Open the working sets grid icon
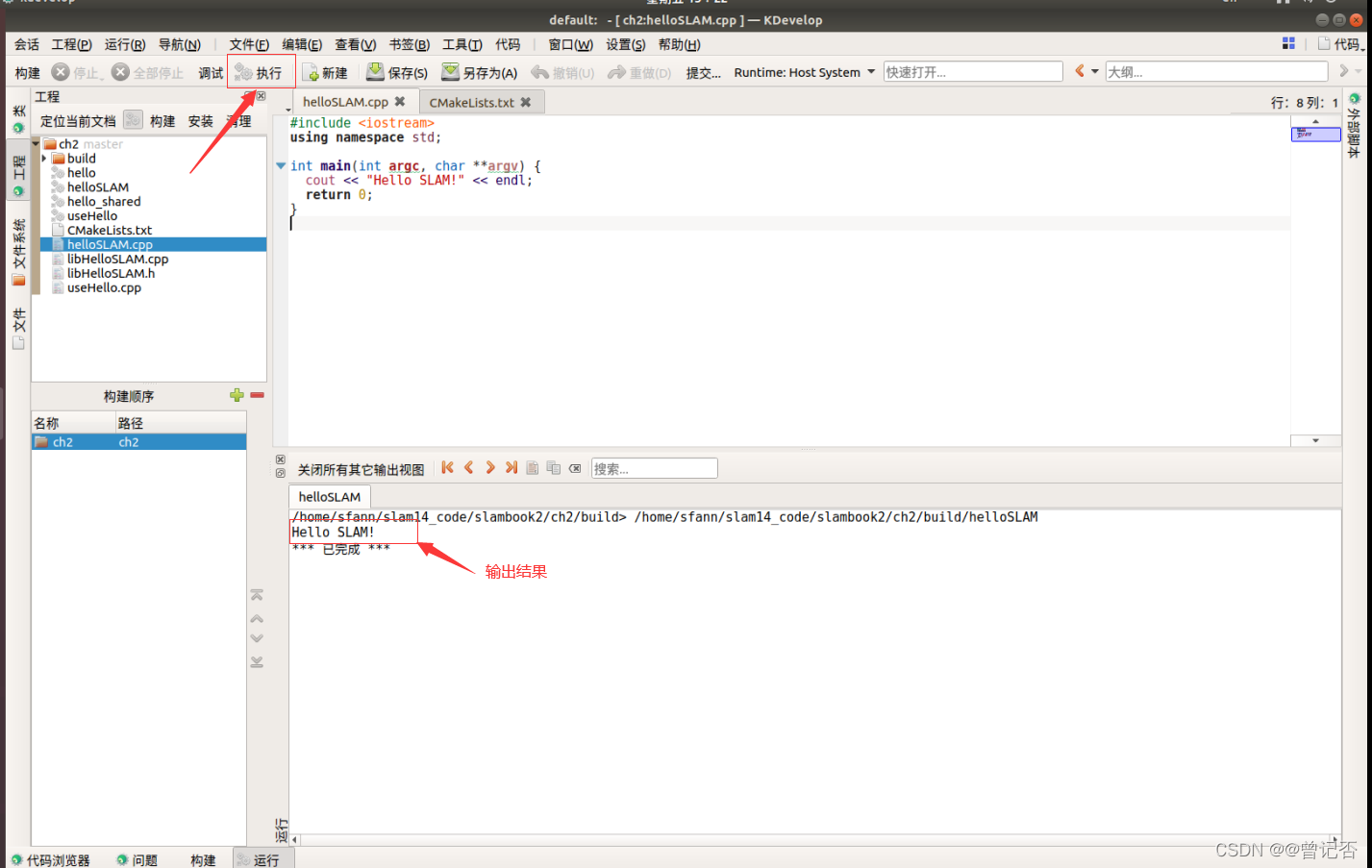1372x868 pixels. coord(1288,43)
